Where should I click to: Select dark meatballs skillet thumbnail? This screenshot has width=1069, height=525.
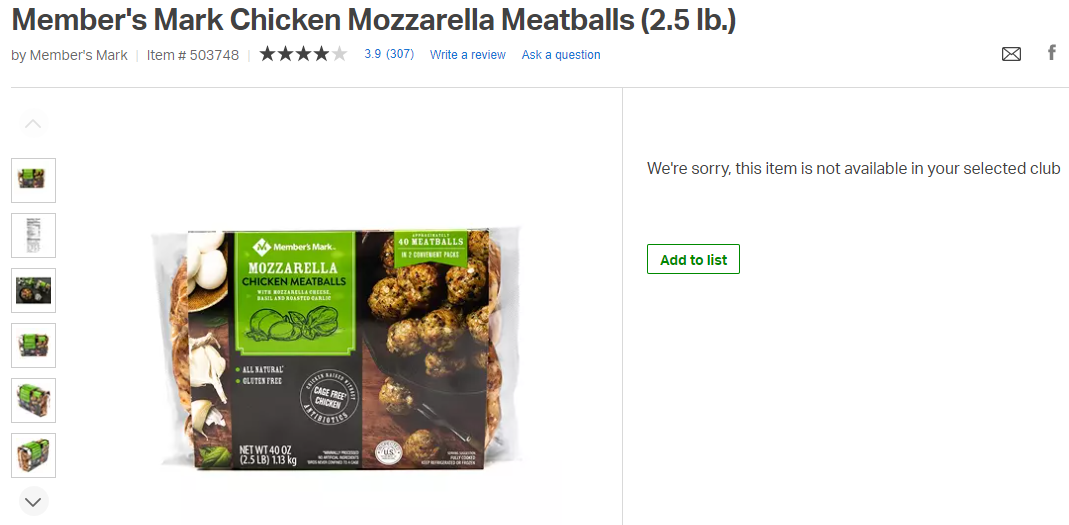(33, 290)
